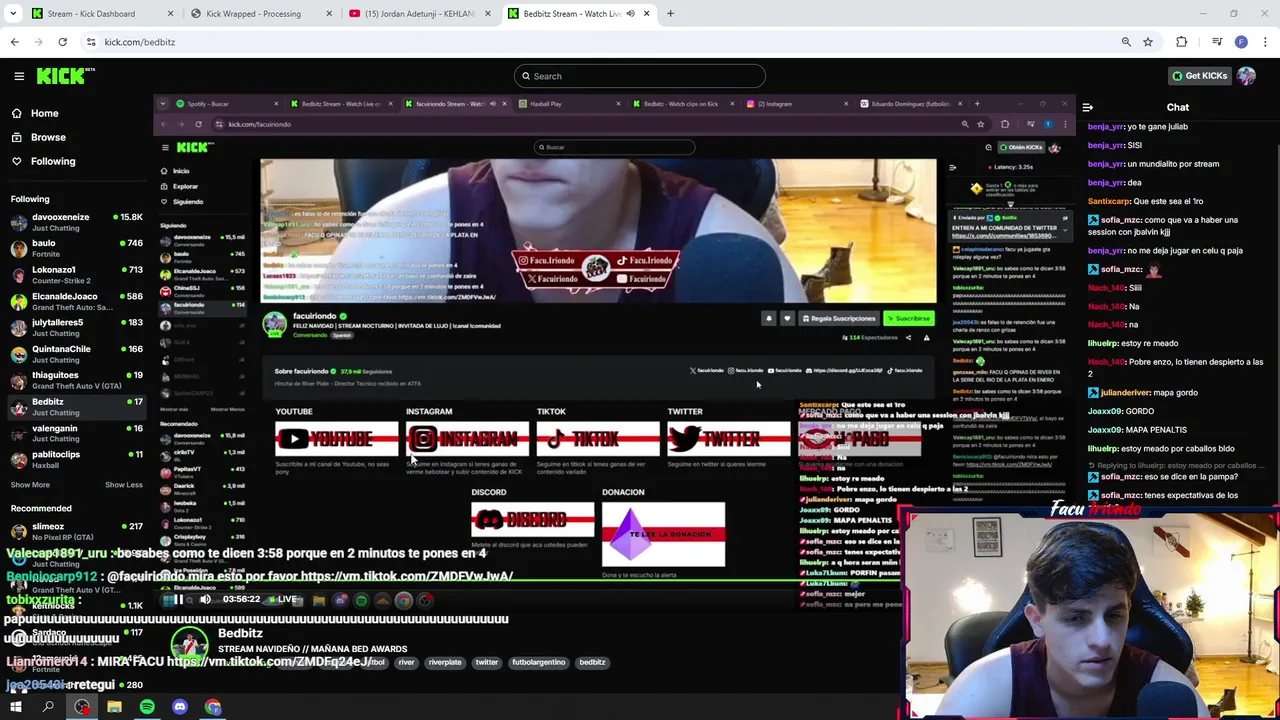Open the Chrome three-dot menu
This screenshot has height=720, width=1280.
pyautogui.click(x=1266, y=42)
